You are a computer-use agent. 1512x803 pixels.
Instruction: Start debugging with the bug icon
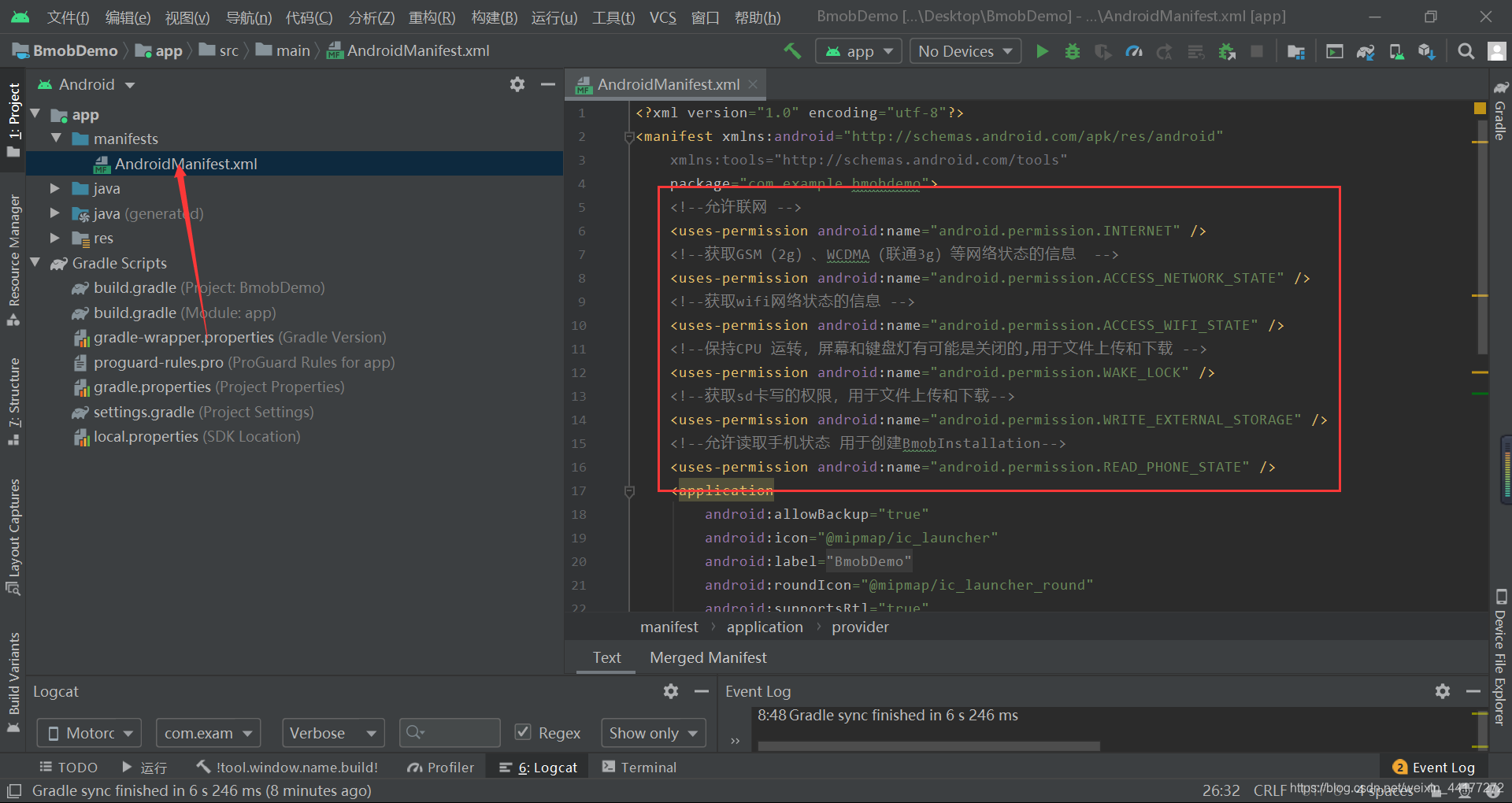pyautogui.click(x=1073, y=51)
